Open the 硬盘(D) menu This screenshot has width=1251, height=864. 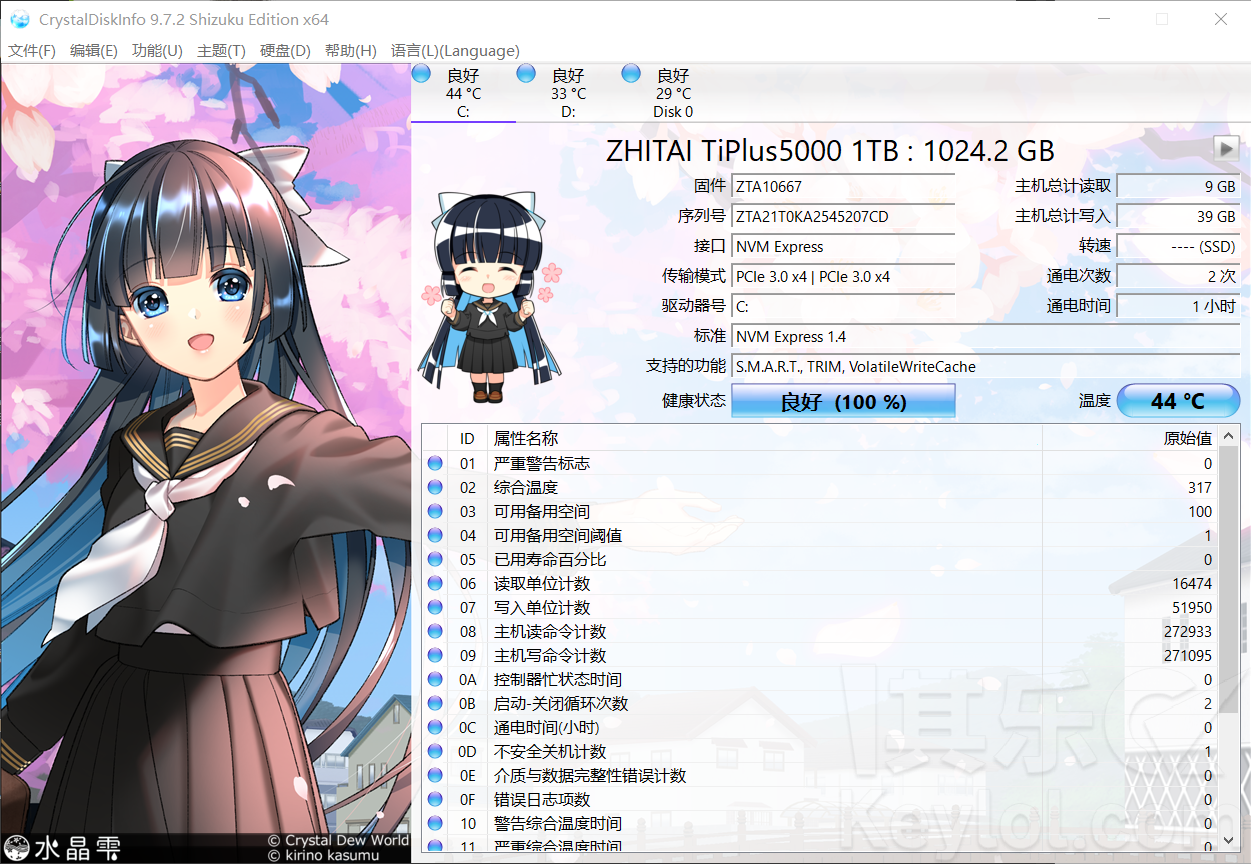pos(285,51)
